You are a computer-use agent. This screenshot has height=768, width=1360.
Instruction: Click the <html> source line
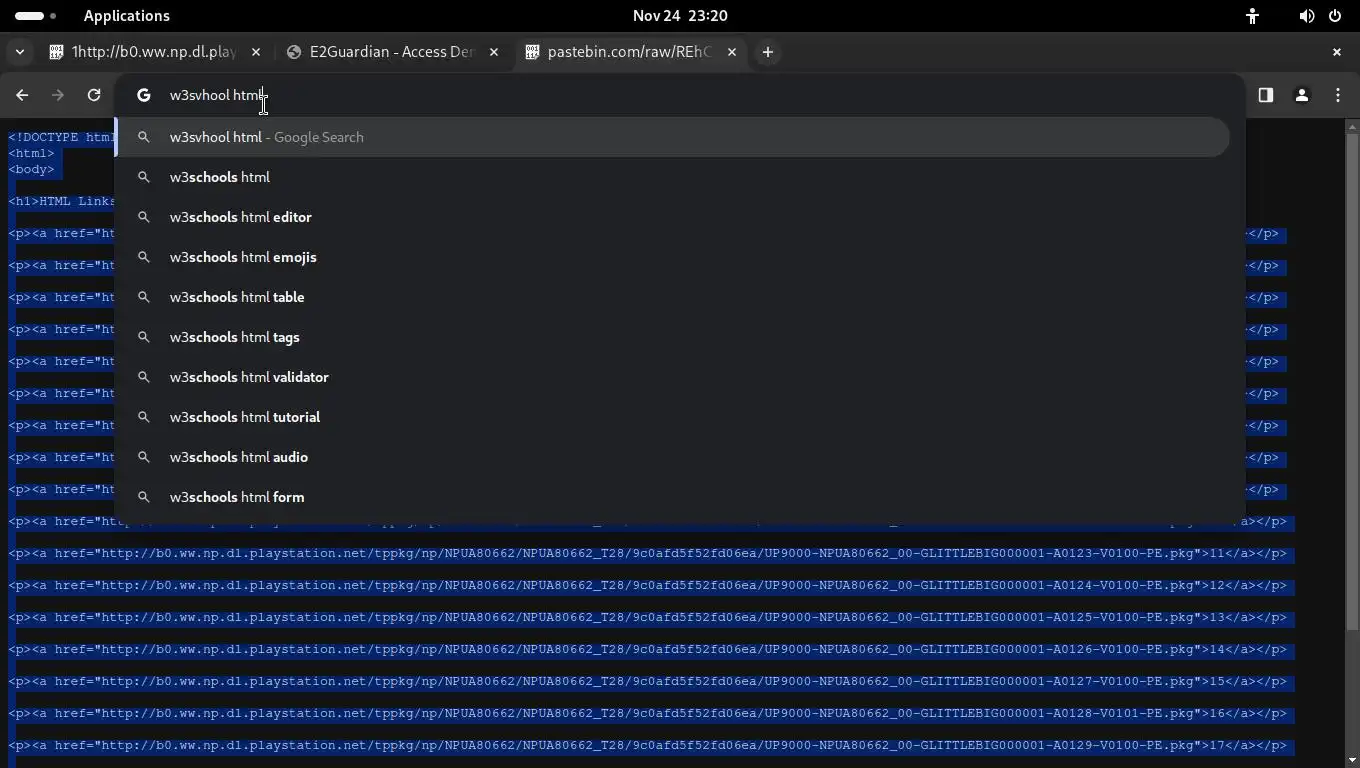[31, 153]
